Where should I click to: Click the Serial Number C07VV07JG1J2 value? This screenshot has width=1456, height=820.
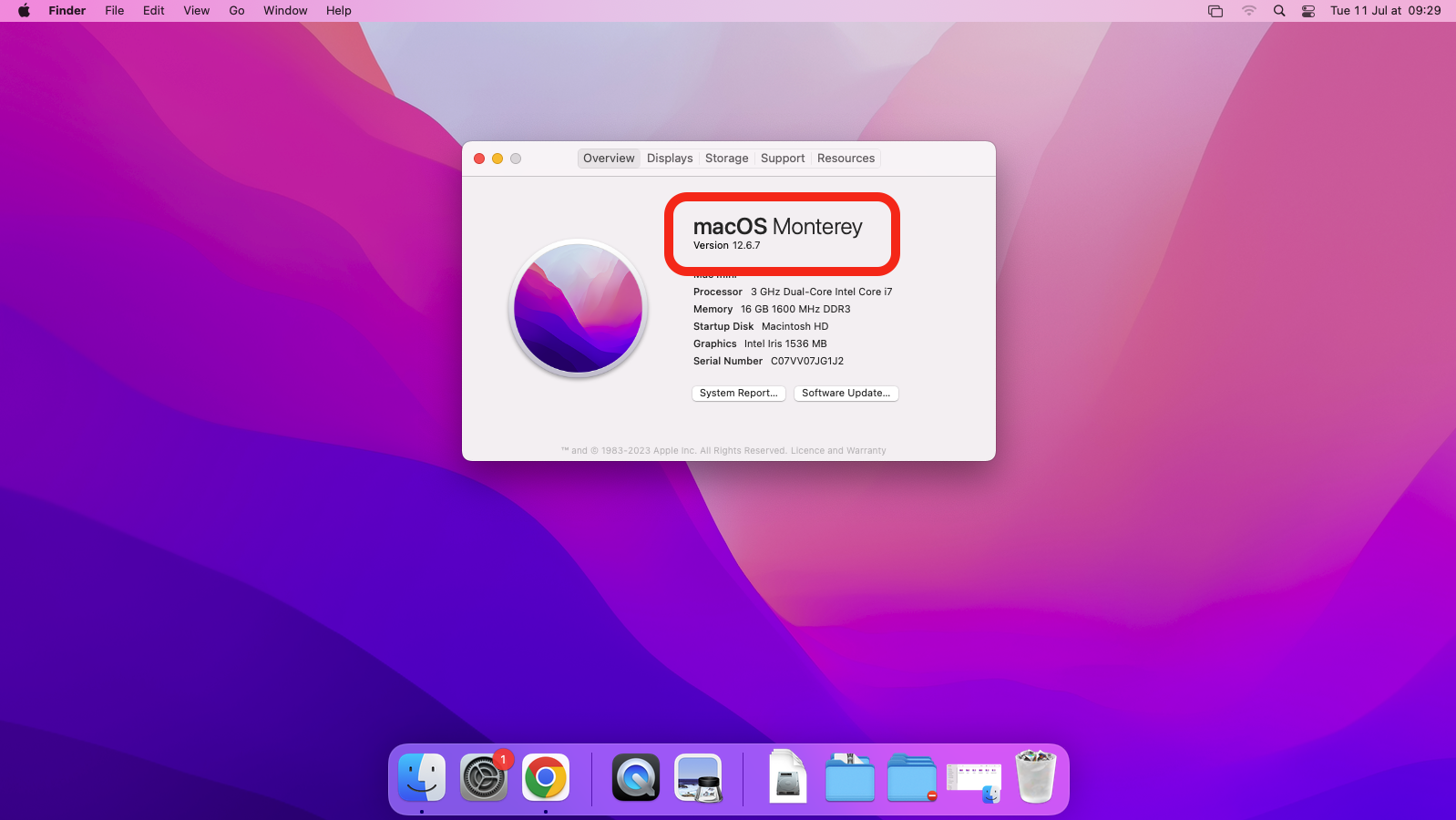pyautogui.click(x=807, y=362)
